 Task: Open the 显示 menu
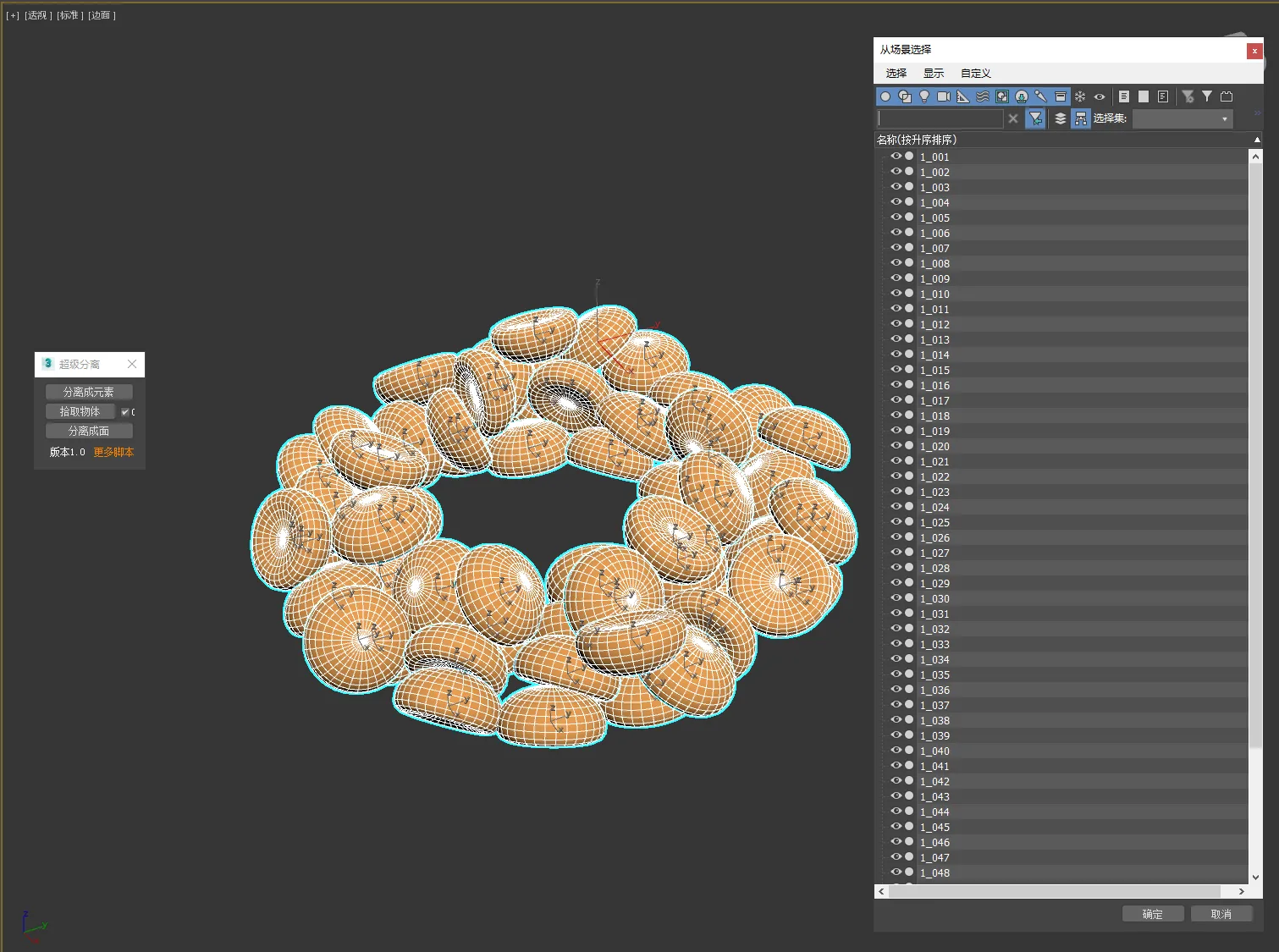[x=933, y=74]
